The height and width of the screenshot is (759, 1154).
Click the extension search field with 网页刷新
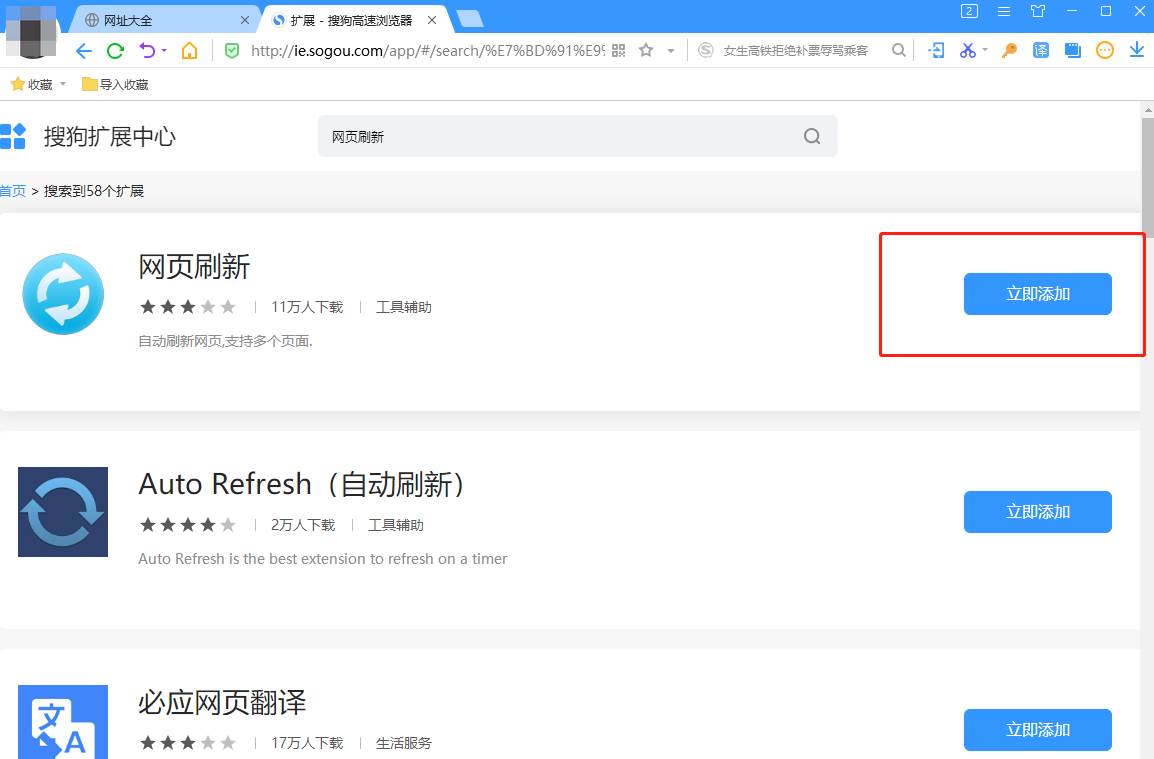578,136
